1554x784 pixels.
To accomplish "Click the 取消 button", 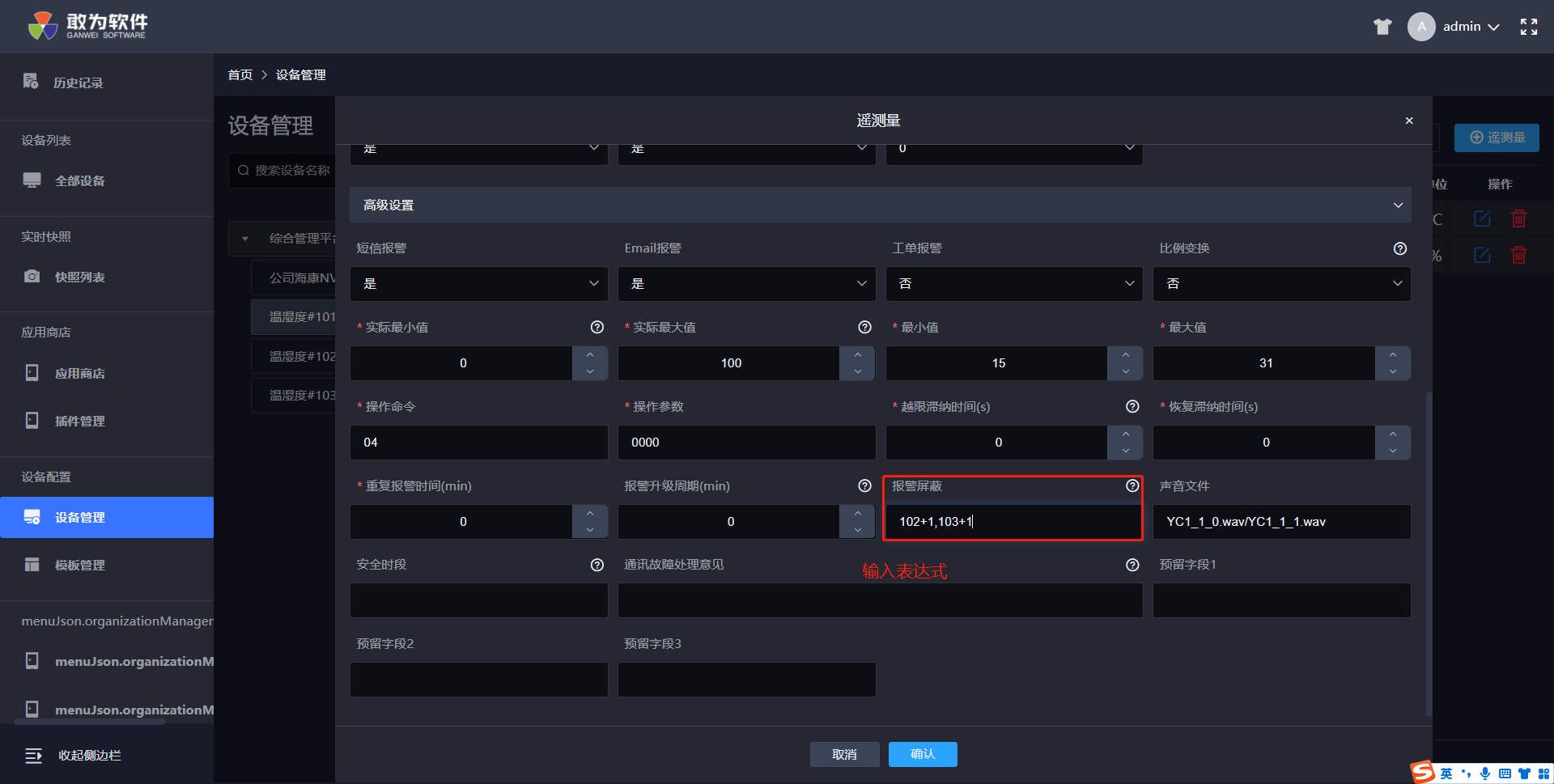I will 844,754.
